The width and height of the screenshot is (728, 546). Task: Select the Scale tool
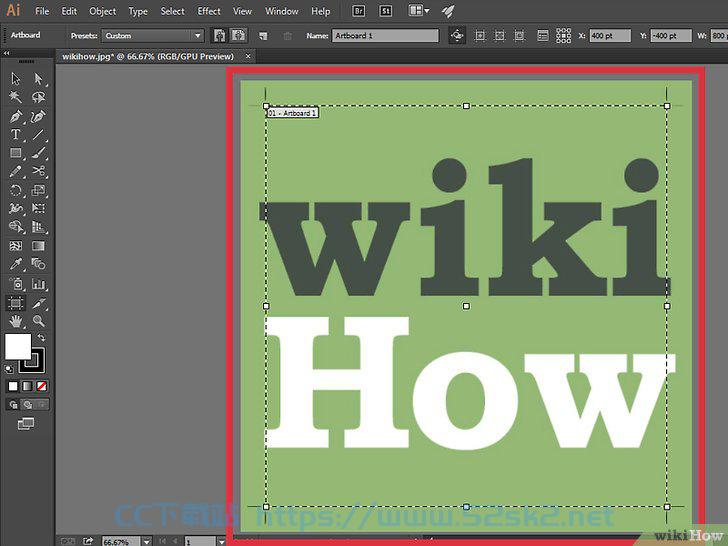coord(38,190)
